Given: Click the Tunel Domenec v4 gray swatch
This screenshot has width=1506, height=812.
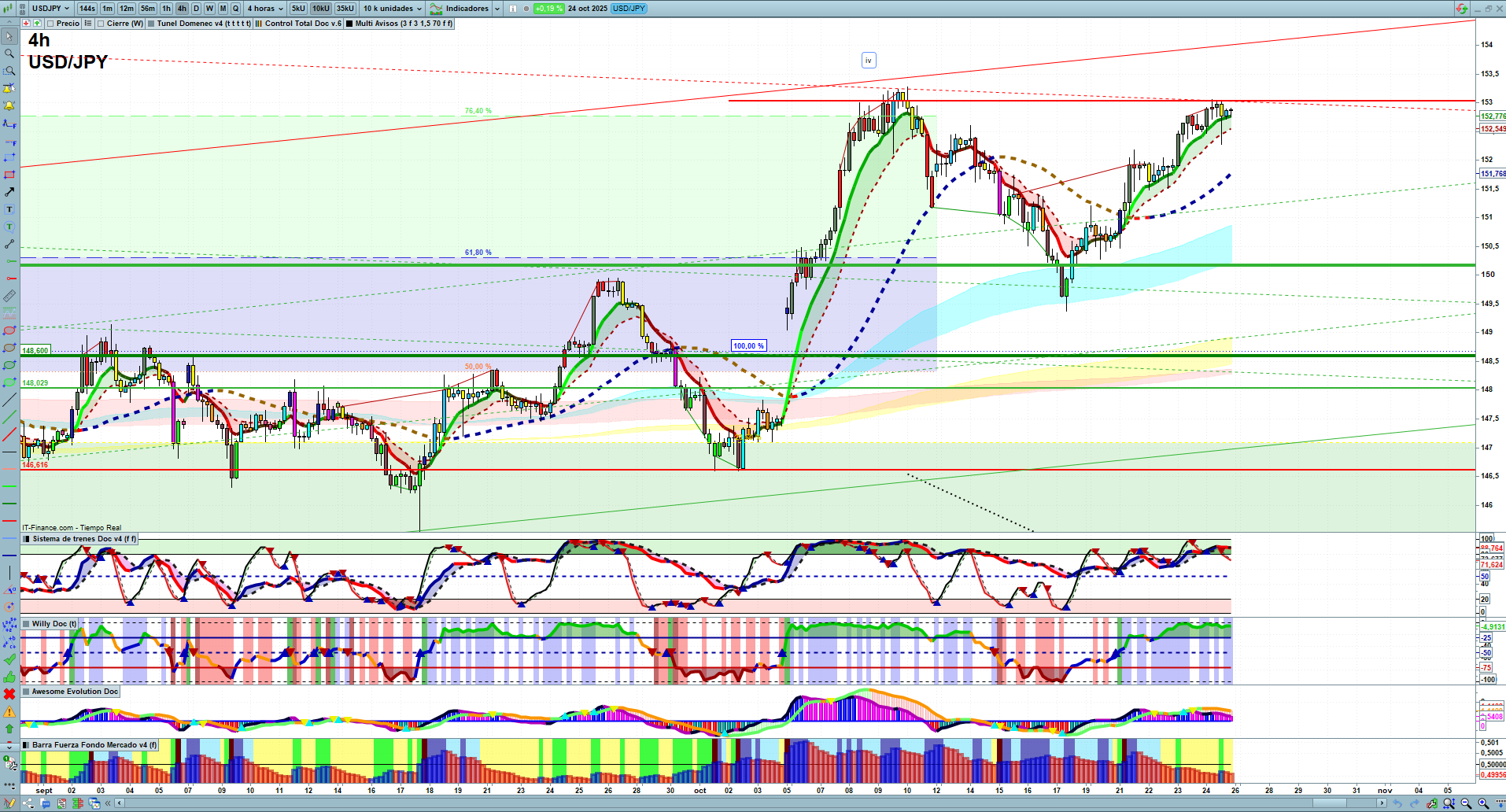Looking at the screenshot, I should pos(151,24).
